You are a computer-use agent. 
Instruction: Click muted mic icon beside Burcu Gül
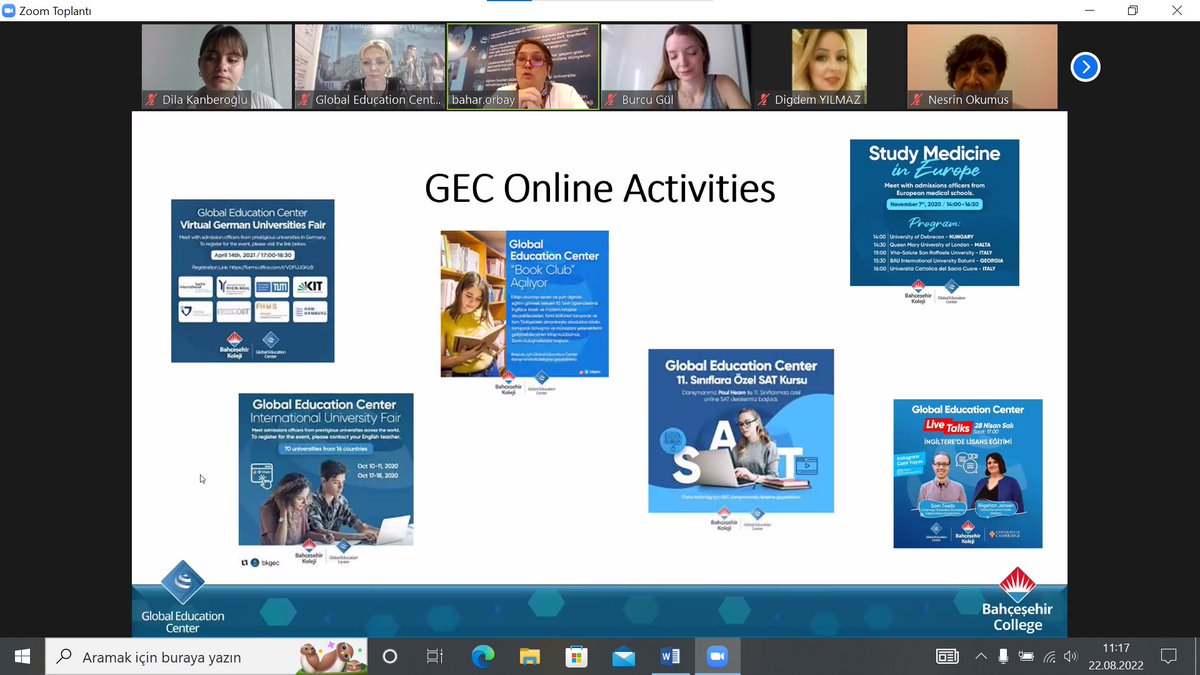[610, 99]
